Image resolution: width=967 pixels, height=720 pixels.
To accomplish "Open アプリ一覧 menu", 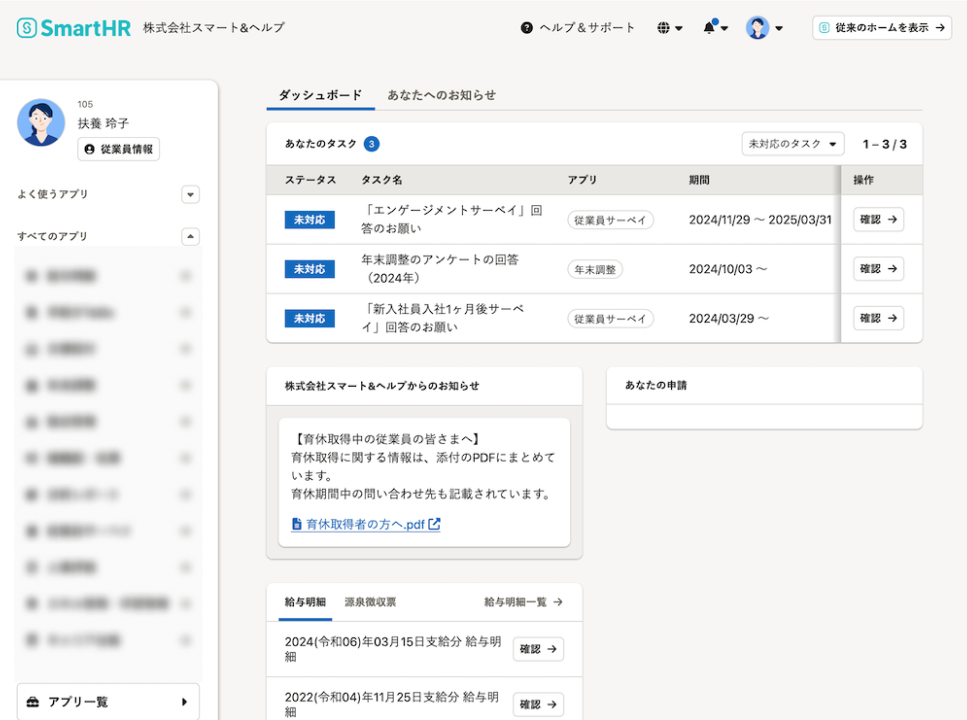I will 108,701.
